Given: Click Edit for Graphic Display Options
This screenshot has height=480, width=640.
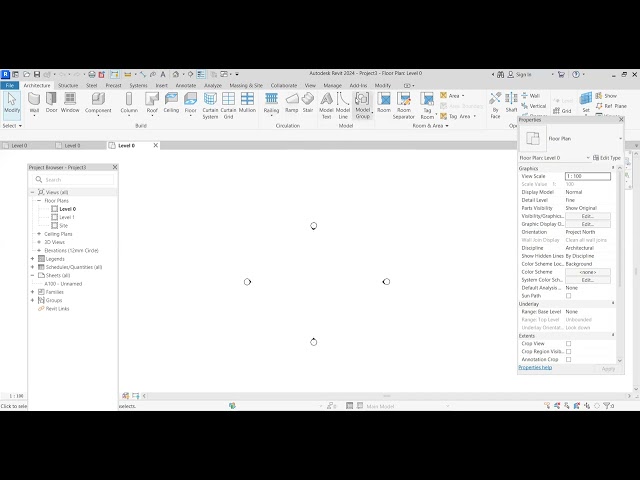Looking at the screenshot, I should pyautogui.click(x=588, y=224).
